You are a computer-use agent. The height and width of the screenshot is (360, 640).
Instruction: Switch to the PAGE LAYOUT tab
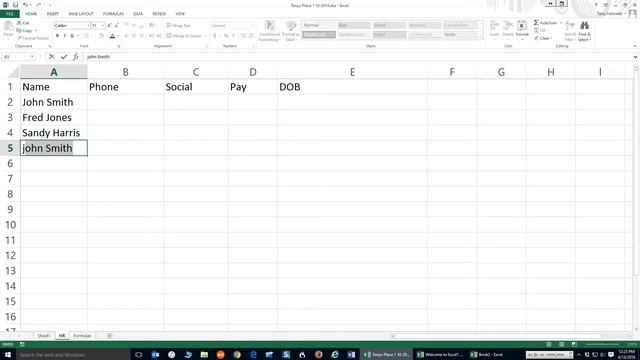81,14
